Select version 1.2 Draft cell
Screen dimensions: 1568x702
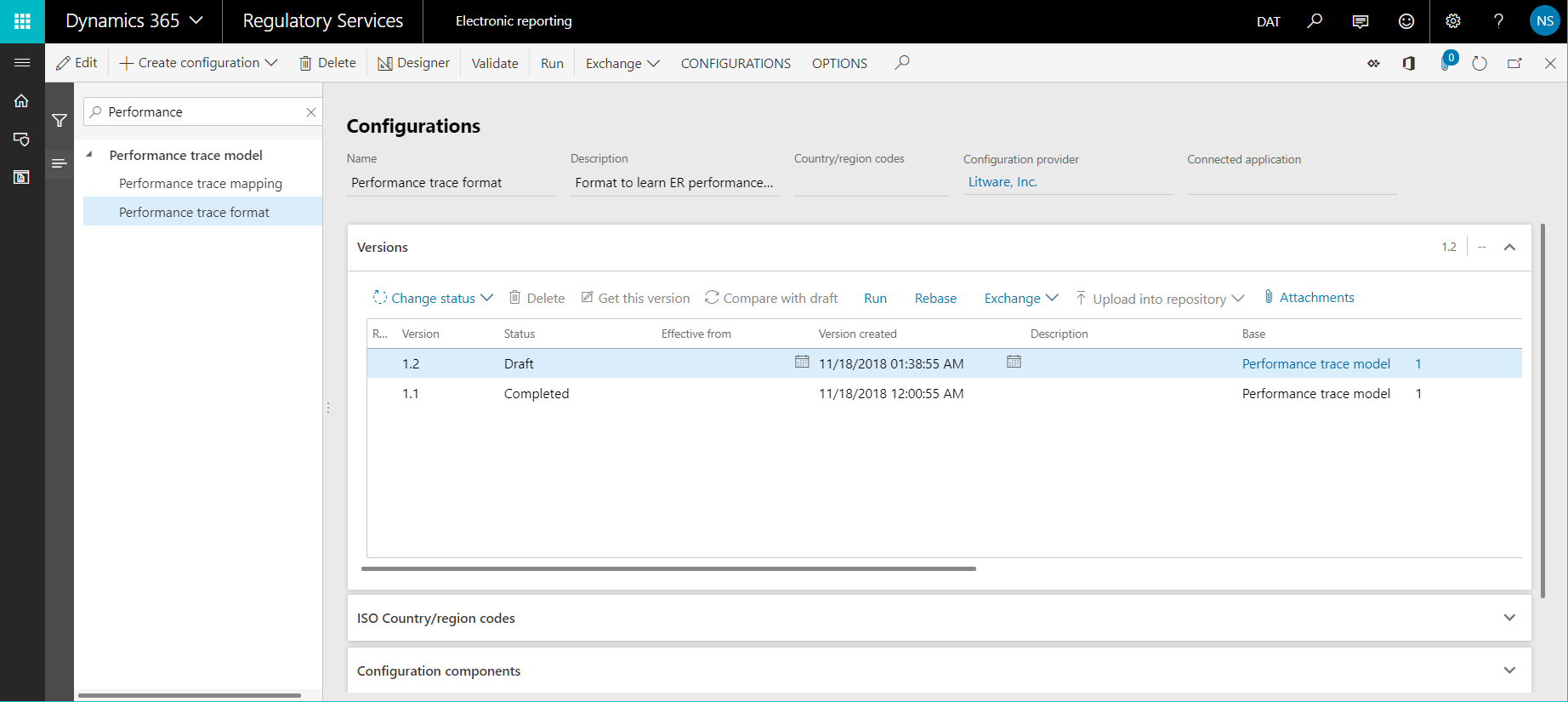click(519, 363)
